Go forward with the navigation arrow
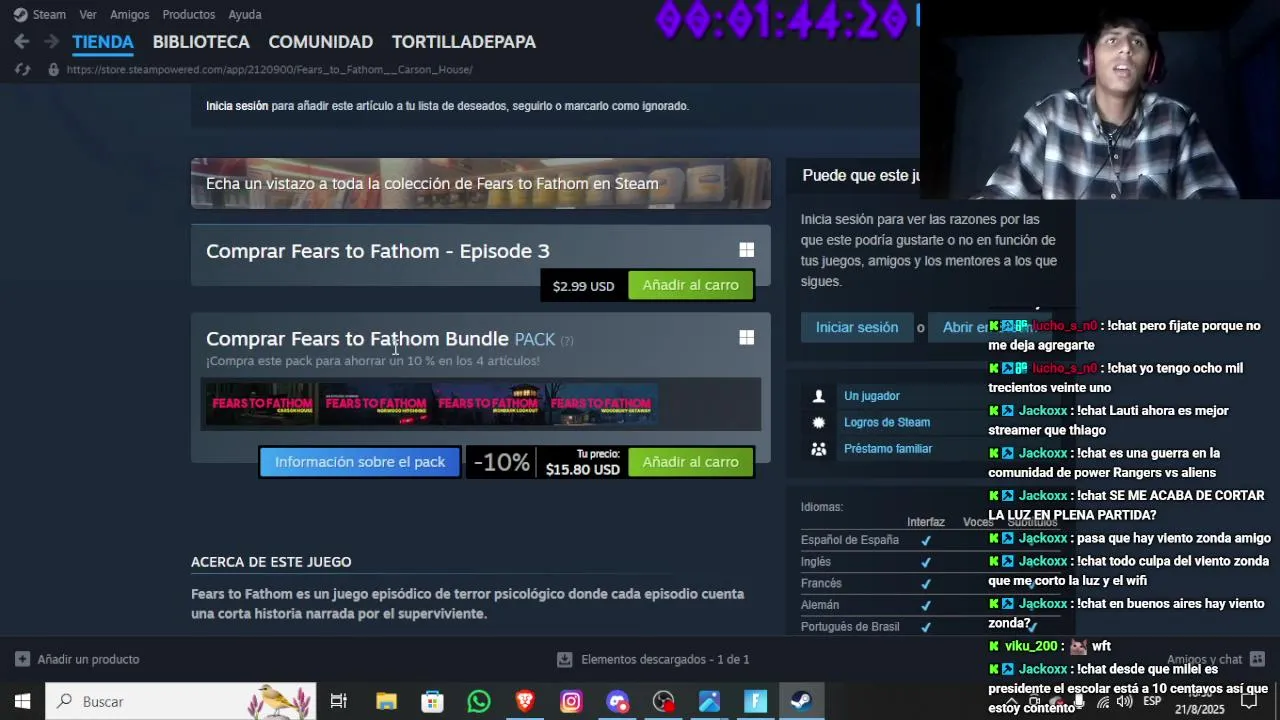 tap(51, 42)
